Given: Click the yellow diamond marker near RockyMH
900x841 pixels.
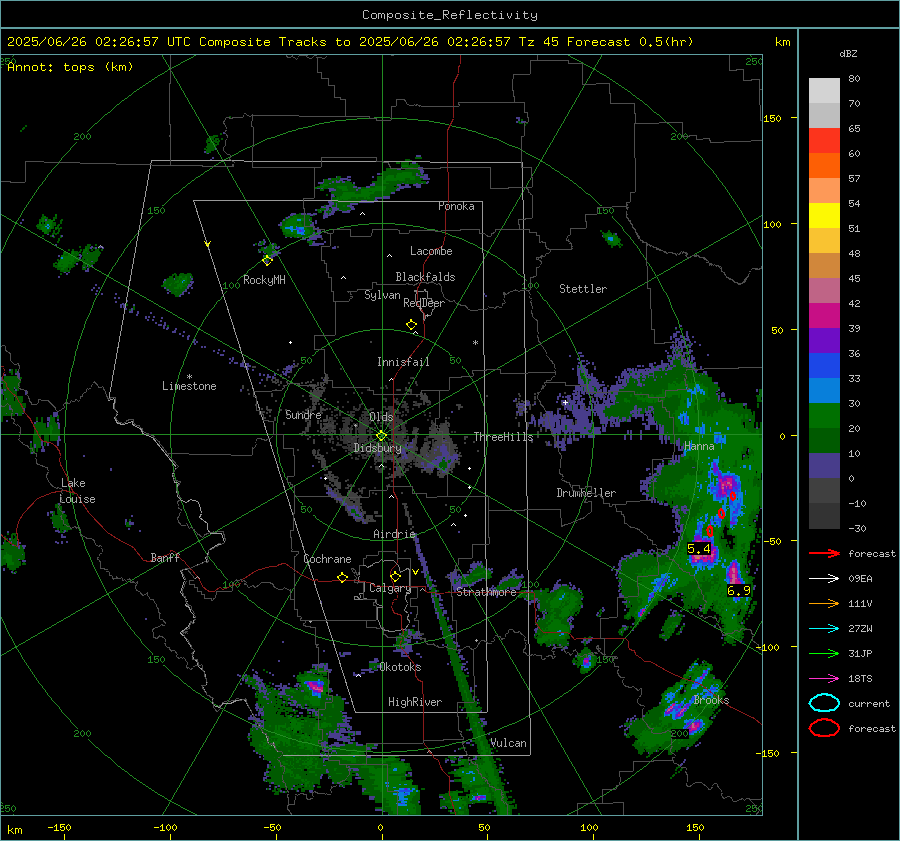Looking at the screenshot, I should coord(267,261).
